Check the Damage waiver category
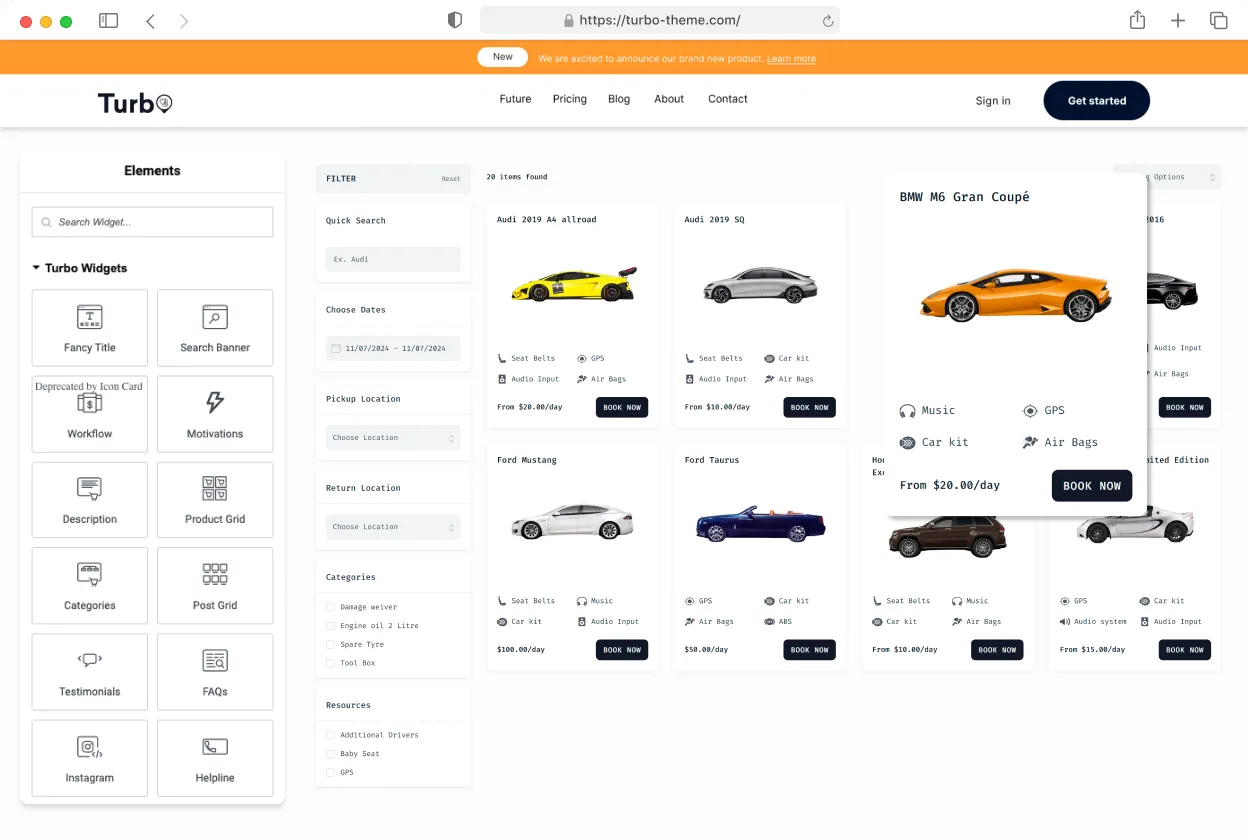1248x840 pixels. pos(330,607)
